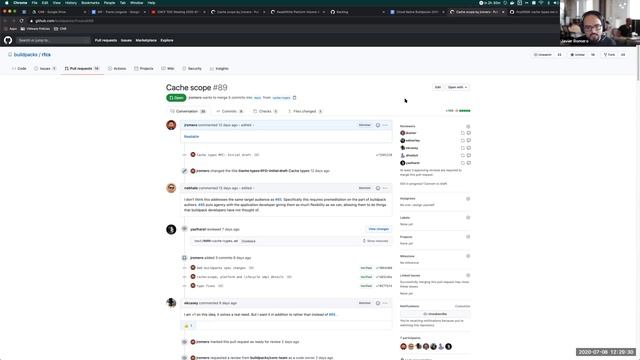The height and width of the screenshot is (360, 640).
Task: Click the Unstar repository button
Action: click(x=578, y=55)
